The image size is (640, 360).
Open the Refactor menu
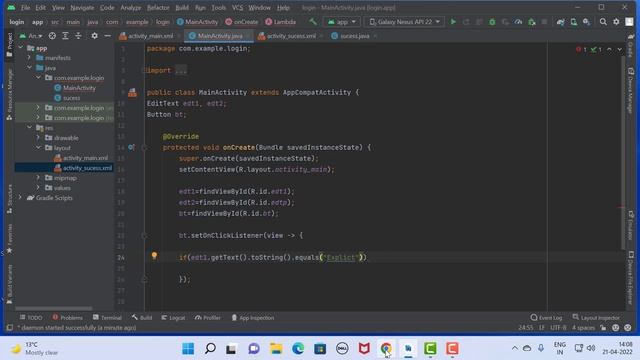(158, 8)
